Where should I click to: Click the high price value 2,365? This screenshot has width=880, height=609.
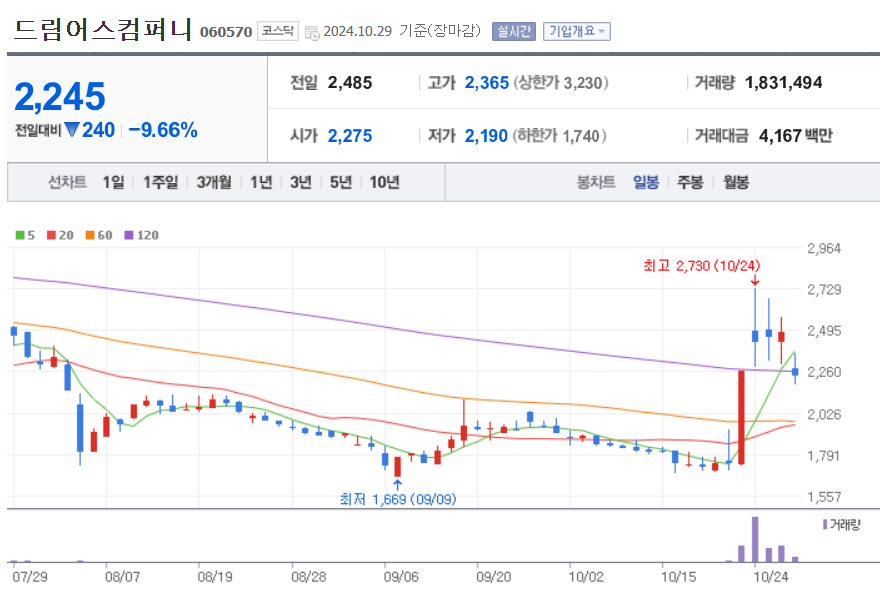[487, 83]
